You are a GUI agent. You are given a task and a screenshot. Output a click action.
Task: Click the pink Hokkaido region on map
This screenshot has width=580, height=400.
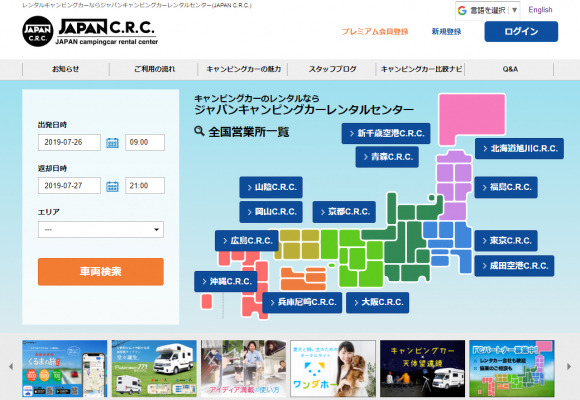tap(472, 118)
